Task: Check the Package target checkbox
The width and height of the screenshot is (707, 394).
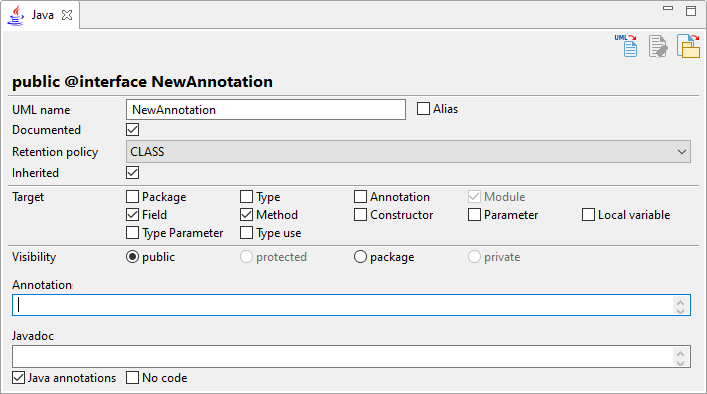Action: [133, 197]
